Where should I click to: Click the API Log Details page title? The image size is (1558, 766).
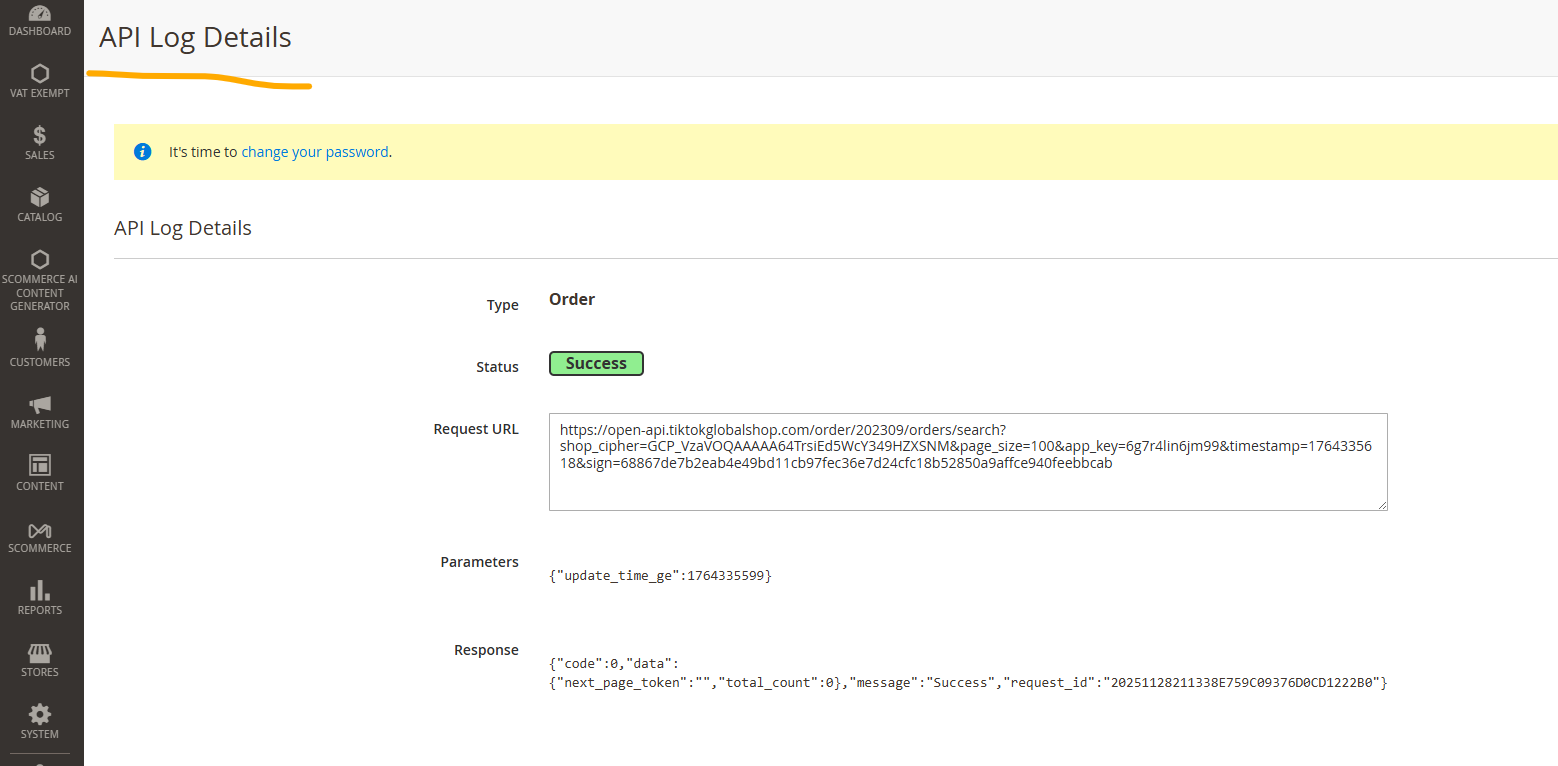[195, 38]
